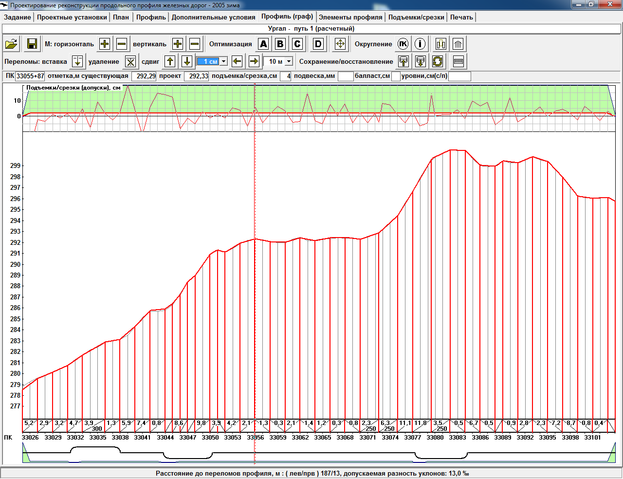This screenshot has width=623, height=479.
Task: Zoom in horizontal scale with plus
Action: 104,45
